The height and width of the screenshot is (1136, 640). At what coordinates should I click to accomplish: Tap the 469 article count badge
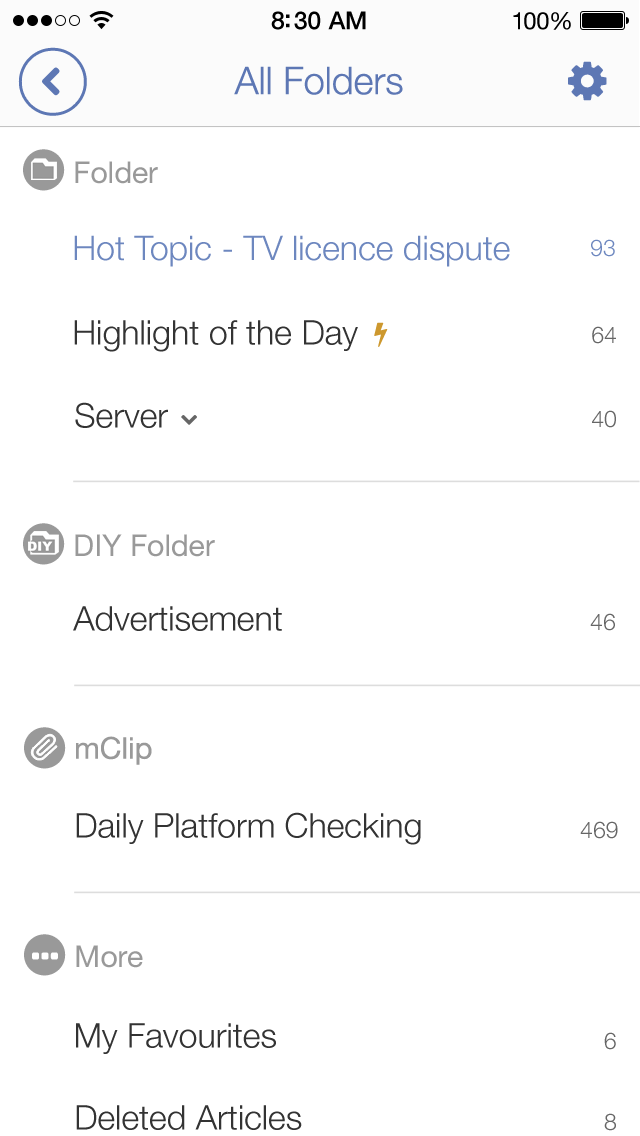[598, 830]
